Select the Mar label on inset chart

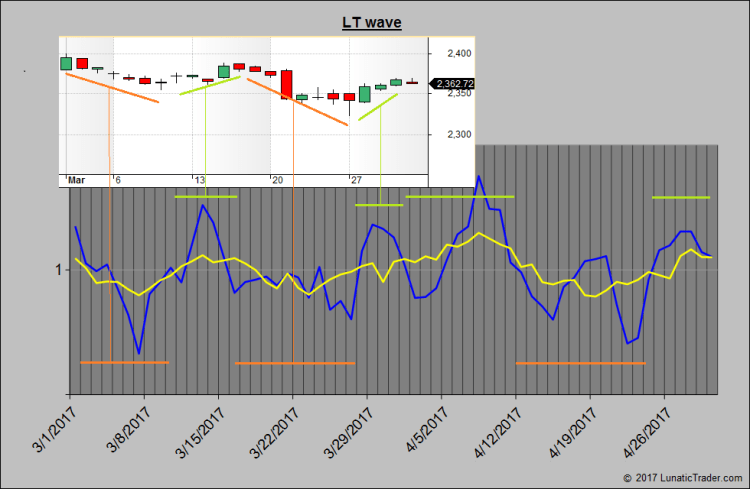pos(77,180)
